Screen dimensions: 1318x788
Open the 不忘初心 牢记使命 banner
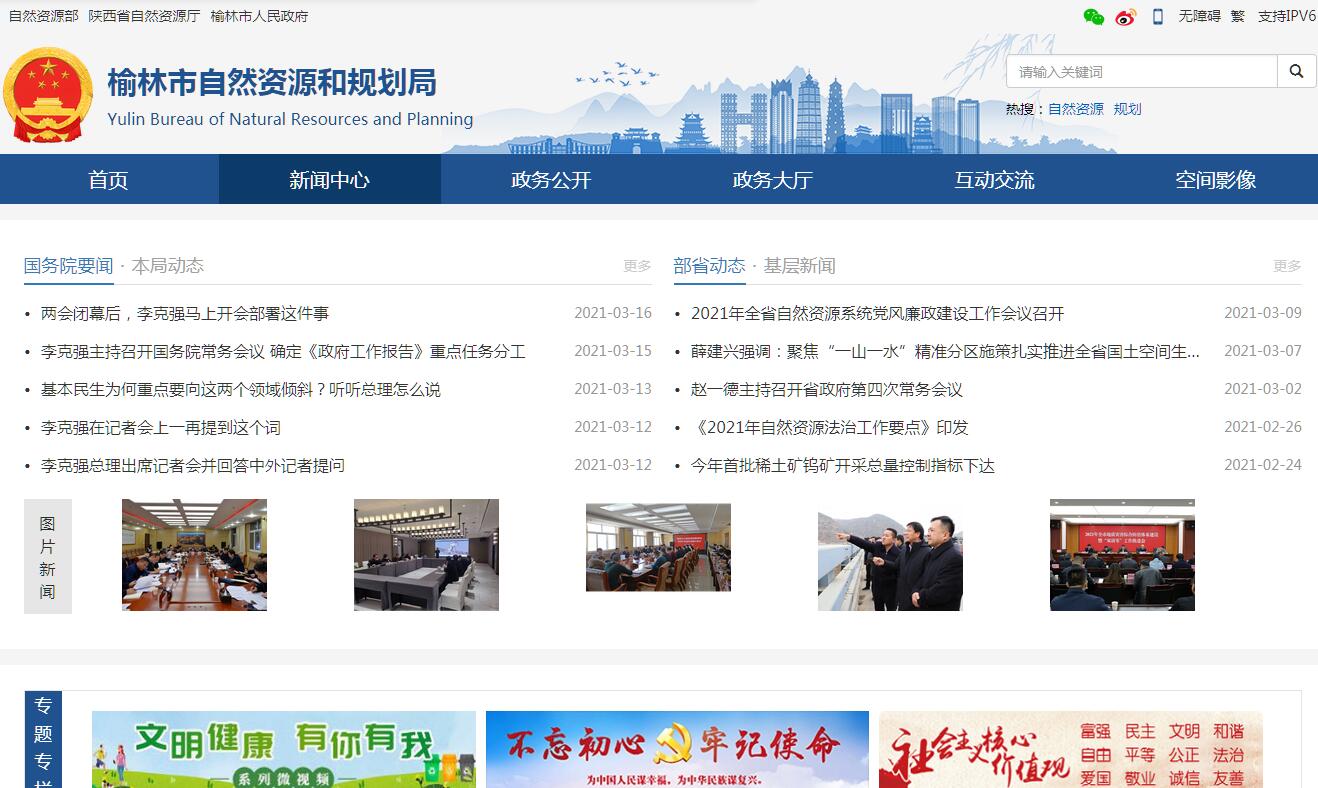[677, 749]
